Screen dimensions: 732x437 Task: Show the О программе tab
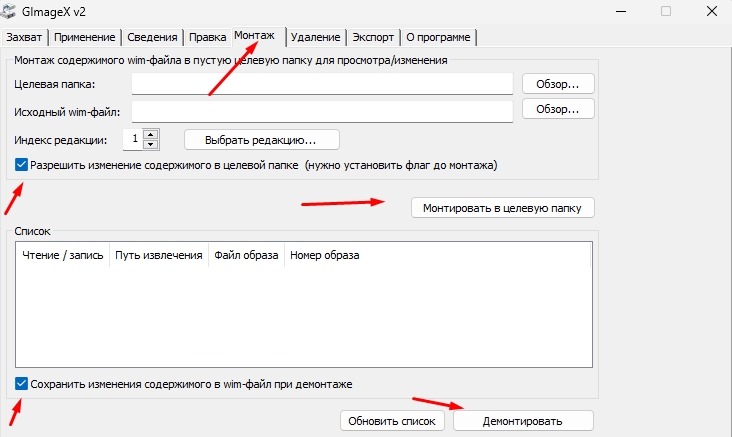[x=438, y=37]
